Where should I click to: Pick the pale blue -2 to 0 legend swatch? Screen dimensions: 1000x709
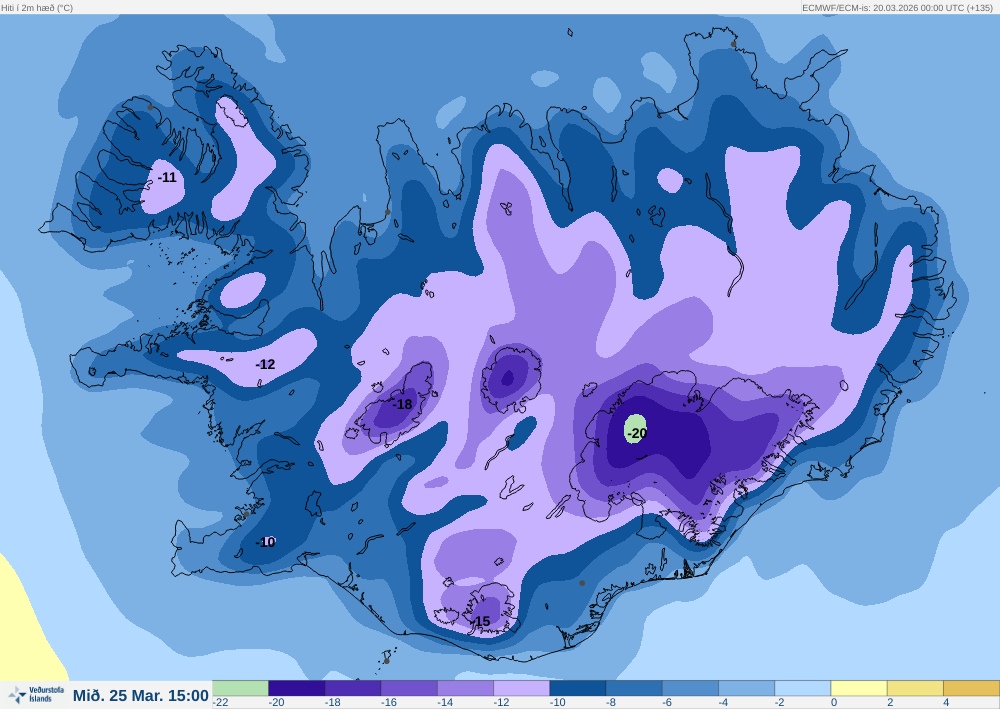pos(803,688)
